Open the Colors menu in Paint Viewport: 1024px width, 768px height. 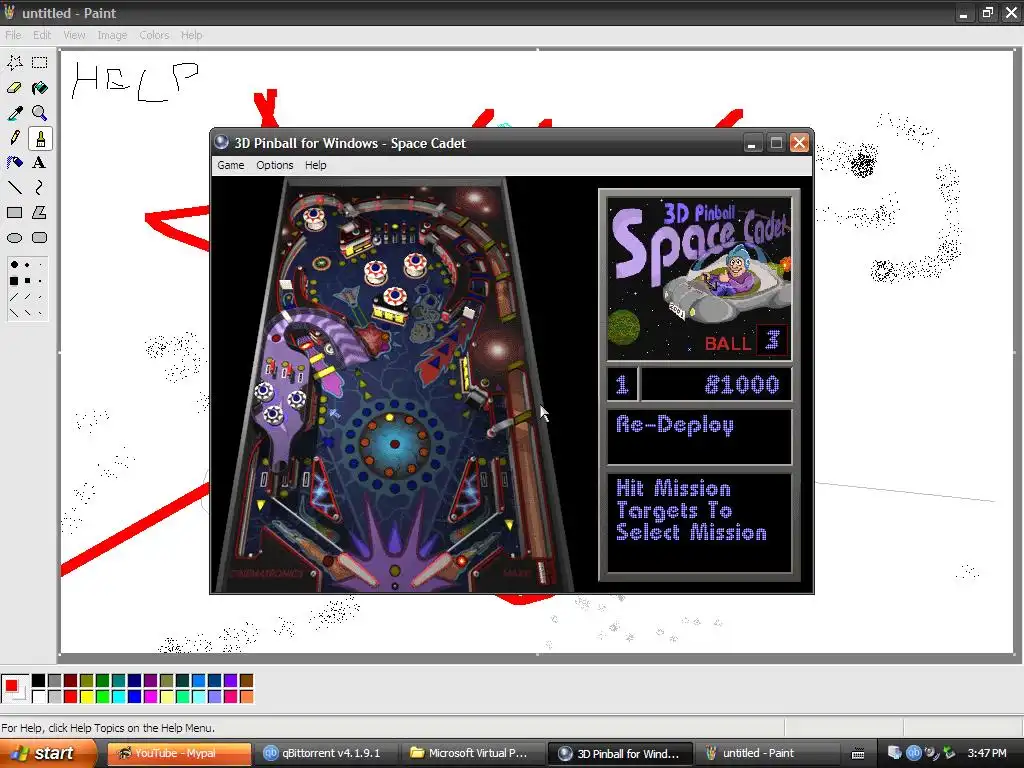[x=154, y=35]
